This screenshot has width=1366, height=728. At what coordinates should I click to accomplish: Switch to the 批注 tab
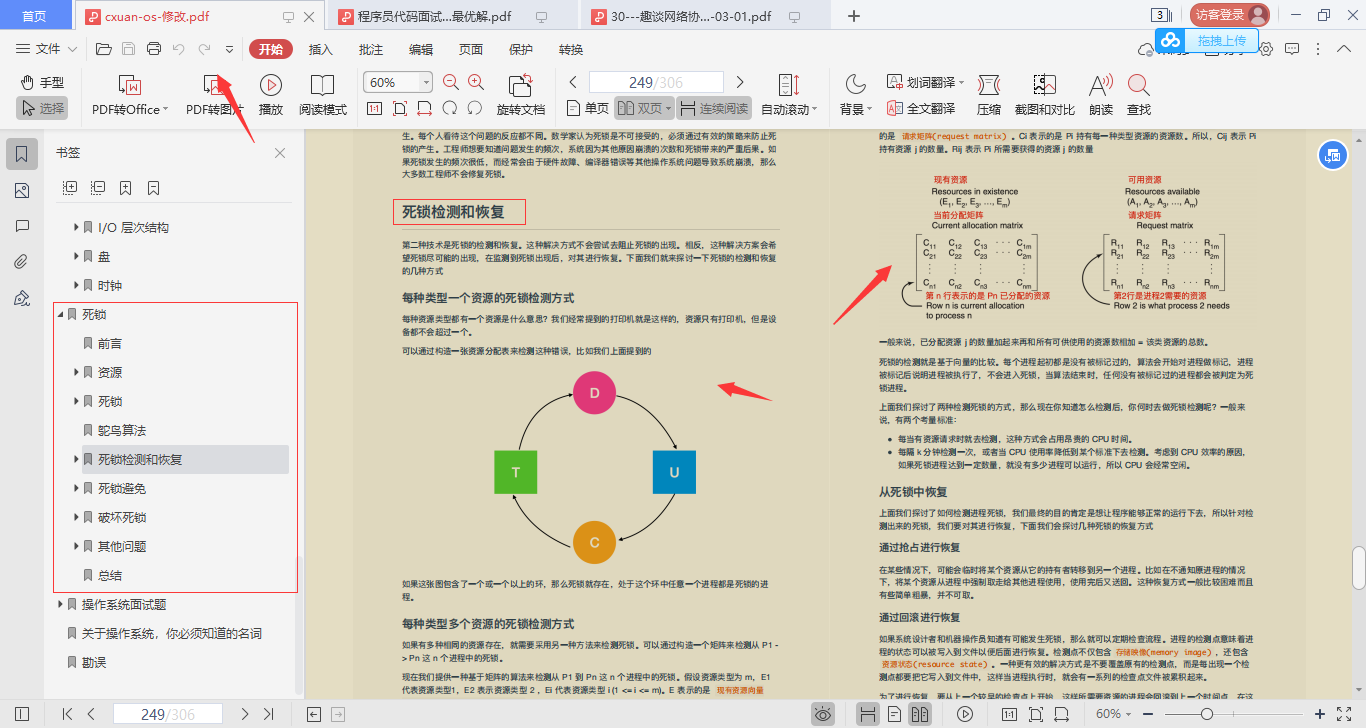tap(371, 49)
